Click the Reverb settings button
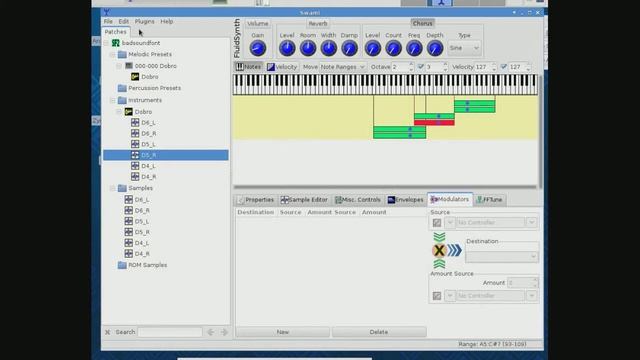Image resolution: width=640 pixels, height=360 pixels. coord(318,24)
